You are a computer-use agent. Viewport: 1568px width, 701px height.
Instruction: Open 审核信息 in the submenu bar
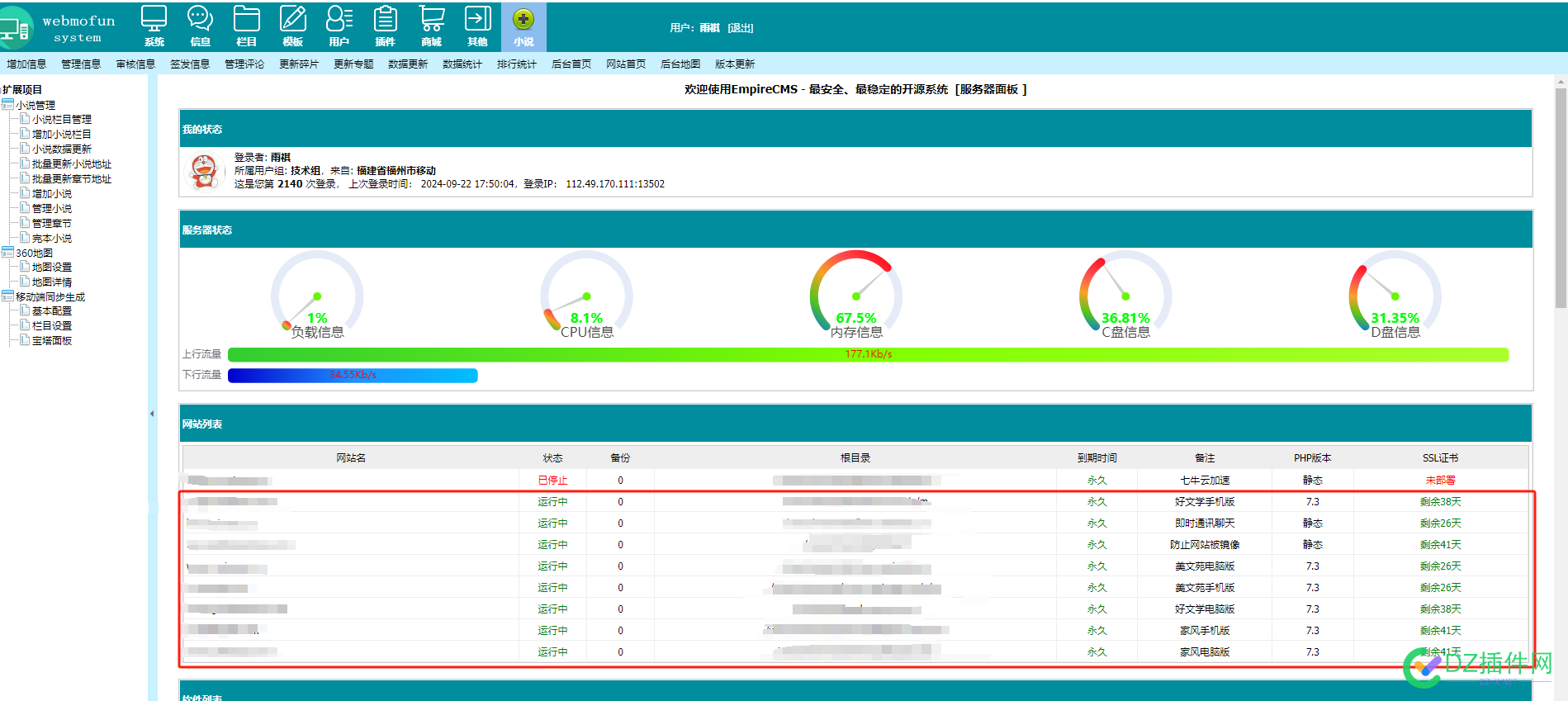click(135, 64)
